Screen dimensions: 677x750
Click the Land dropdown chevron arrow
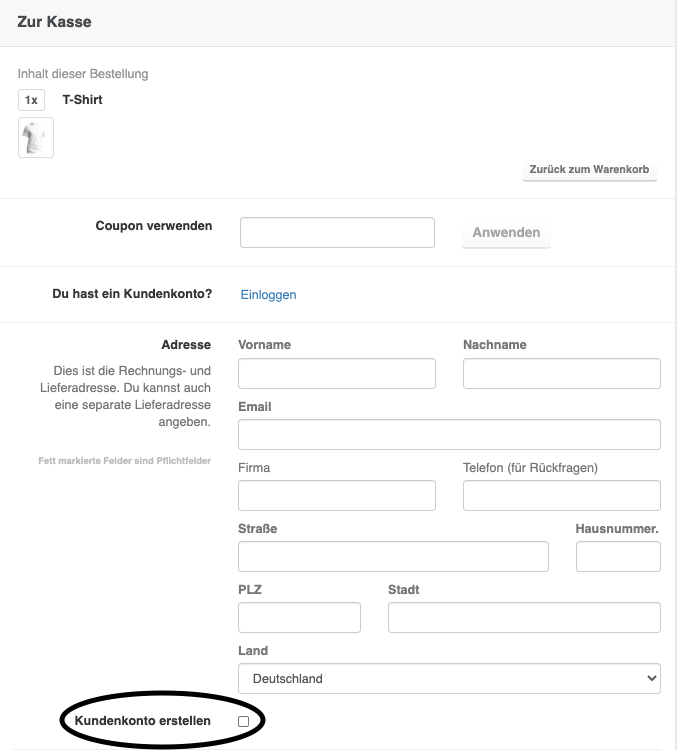coord(651,678)
